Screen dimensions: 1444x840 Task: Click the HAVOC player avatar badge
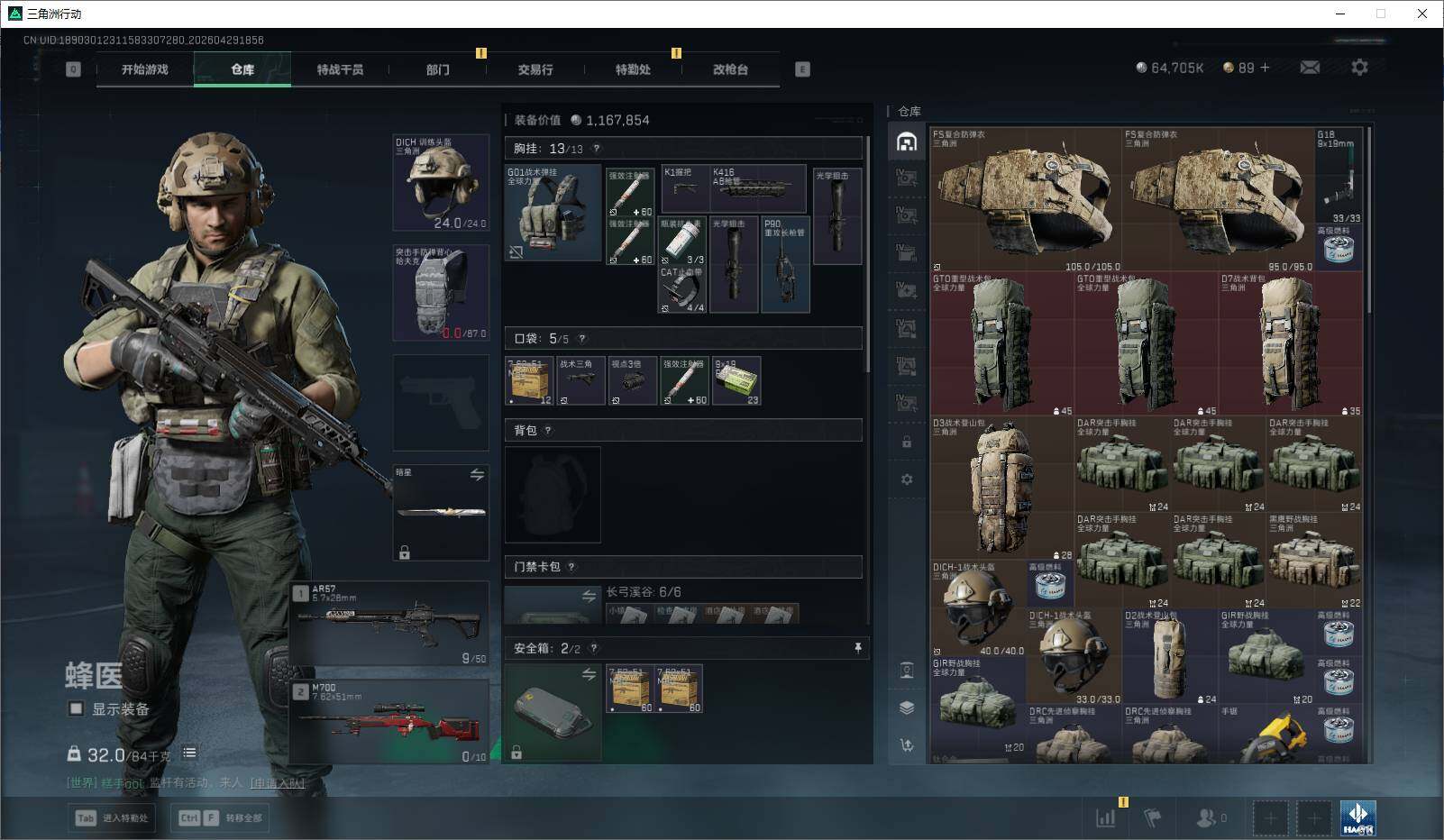pyautogui.click(x=1357, y=818)
